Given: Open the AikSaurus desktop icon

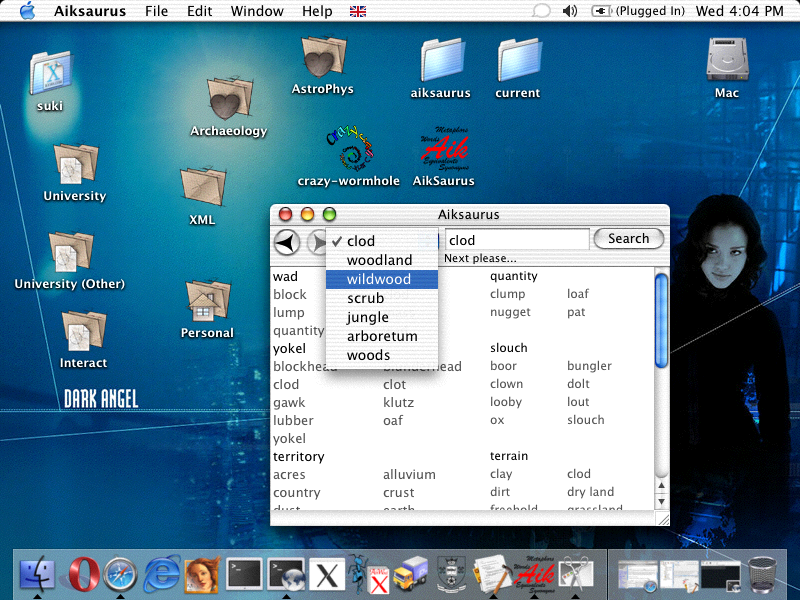Looking at the screenshot, I should [443, 151].
